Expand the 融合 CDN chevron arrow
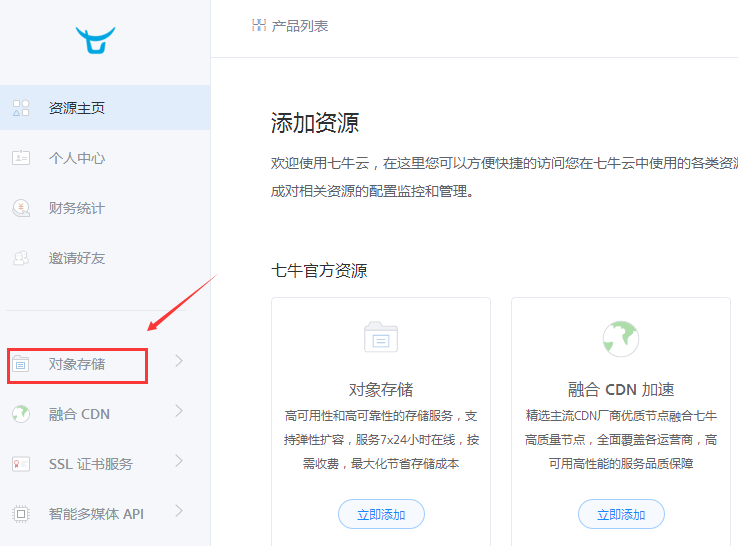Image resolution: width=738 pixels, height=546 pixels. coord(179,411)
